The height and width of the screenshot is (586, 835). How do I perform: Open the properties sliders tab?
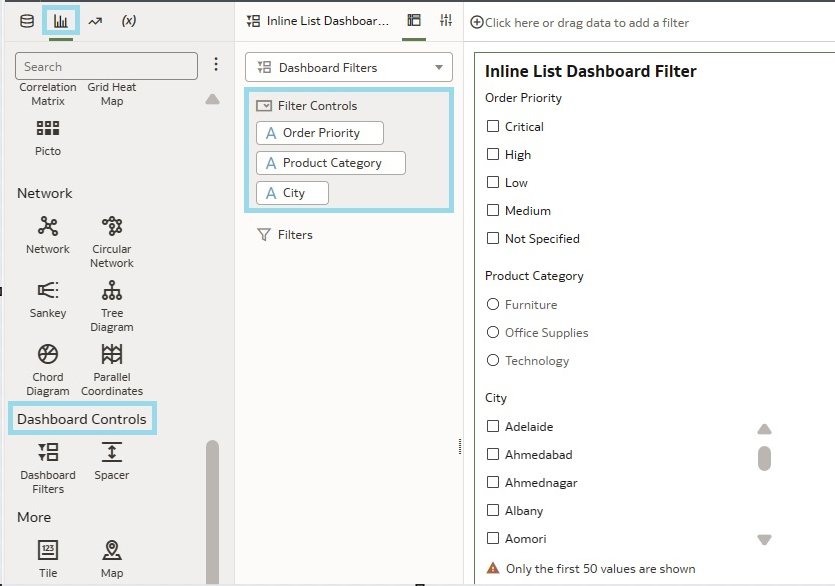click(x=446, y=21)
